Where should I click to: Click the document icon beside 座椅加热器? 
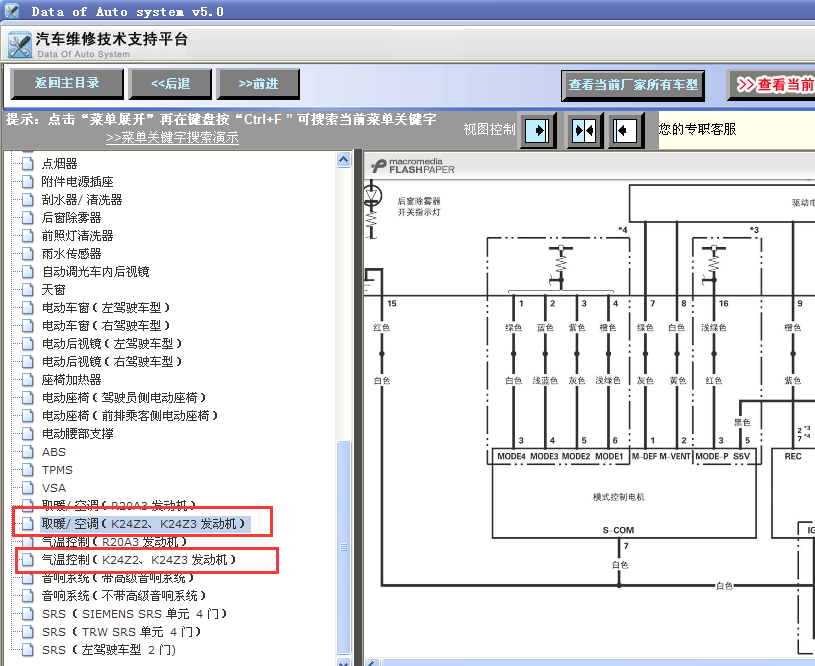point(28,380)
